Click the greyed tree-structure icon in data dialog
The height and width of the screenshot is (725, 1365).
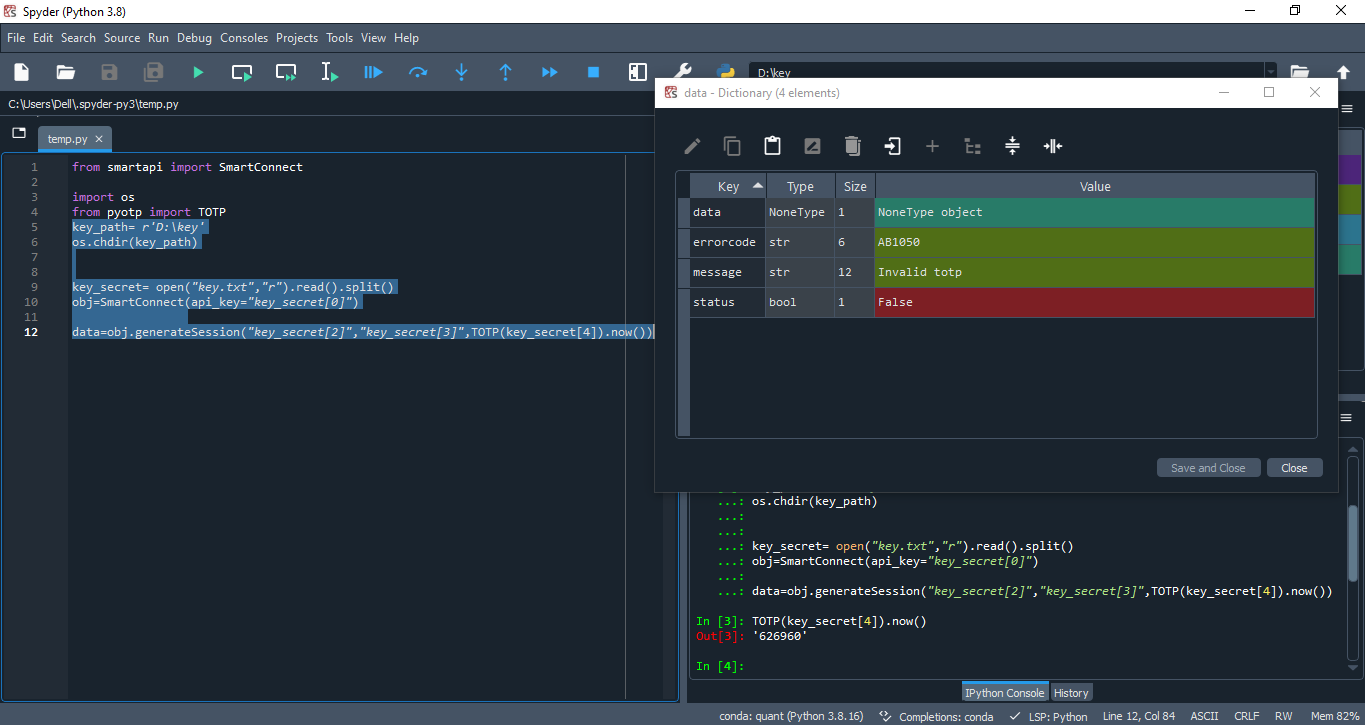click(972, 146)
